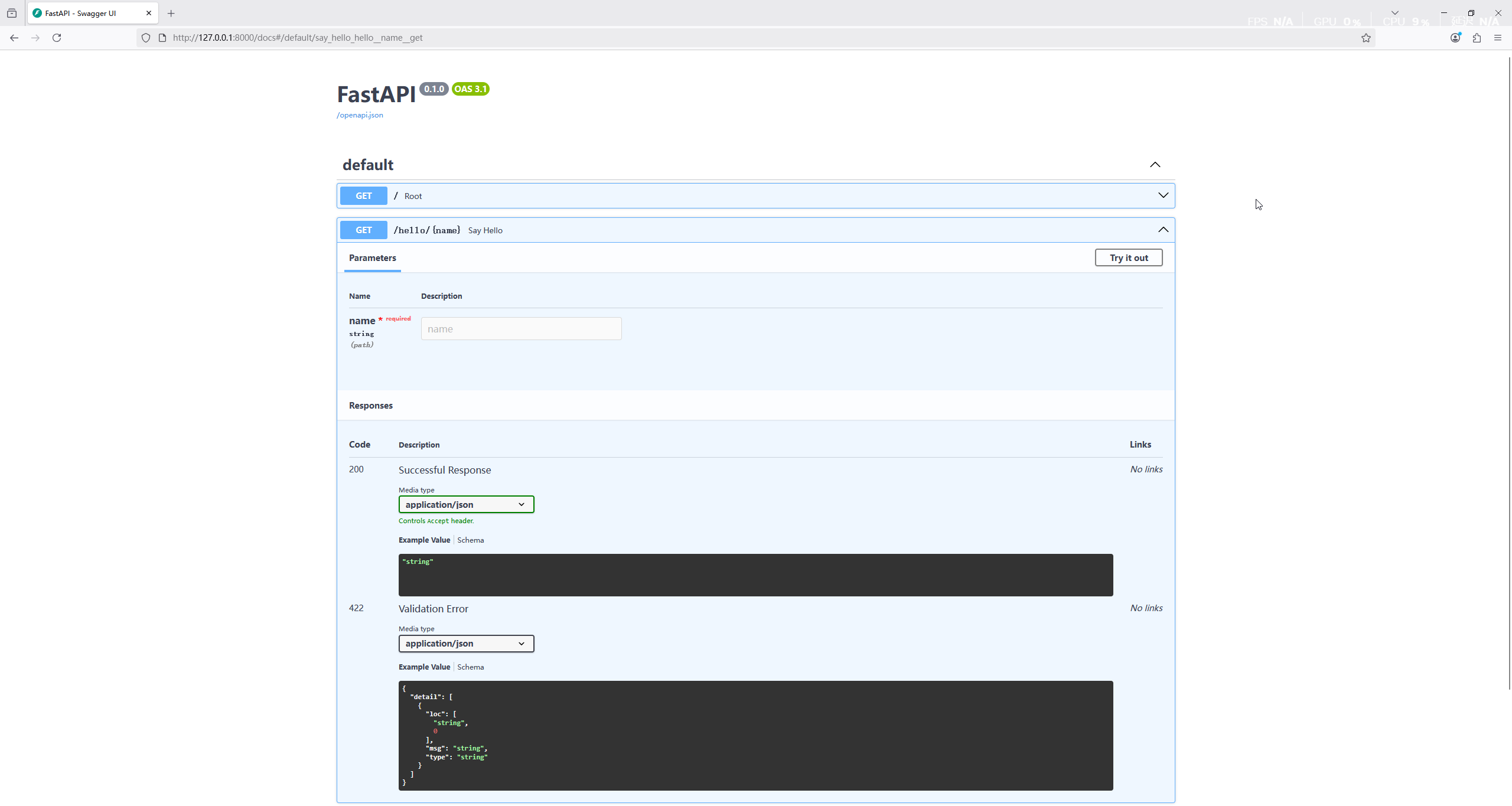Open the Firefox account icon
This screenshot has height=806, width=1512.
point(1455,38)
